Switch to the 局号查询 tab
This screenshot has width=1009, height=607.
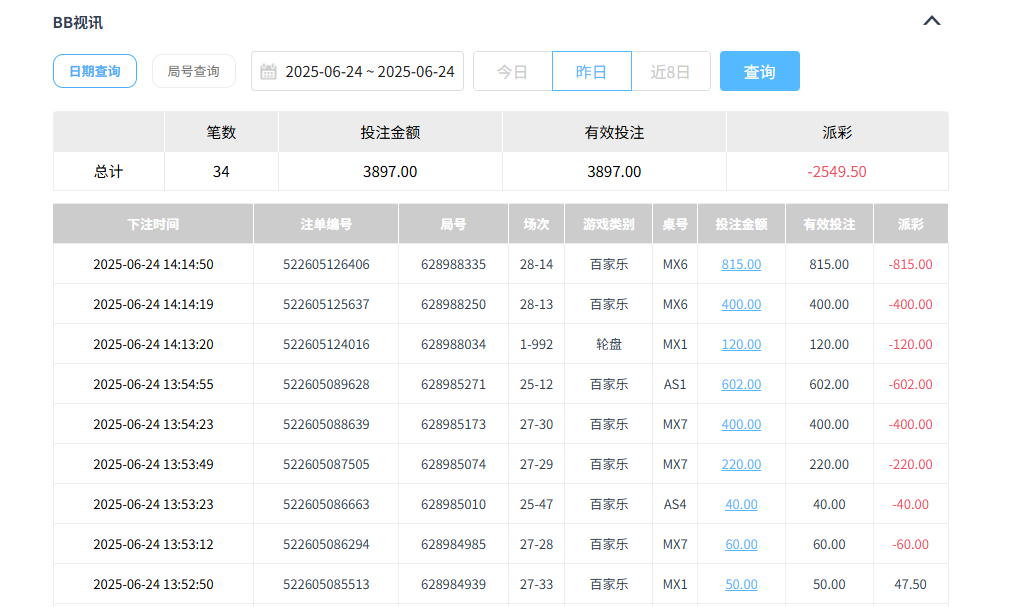[x=193, y=71]
